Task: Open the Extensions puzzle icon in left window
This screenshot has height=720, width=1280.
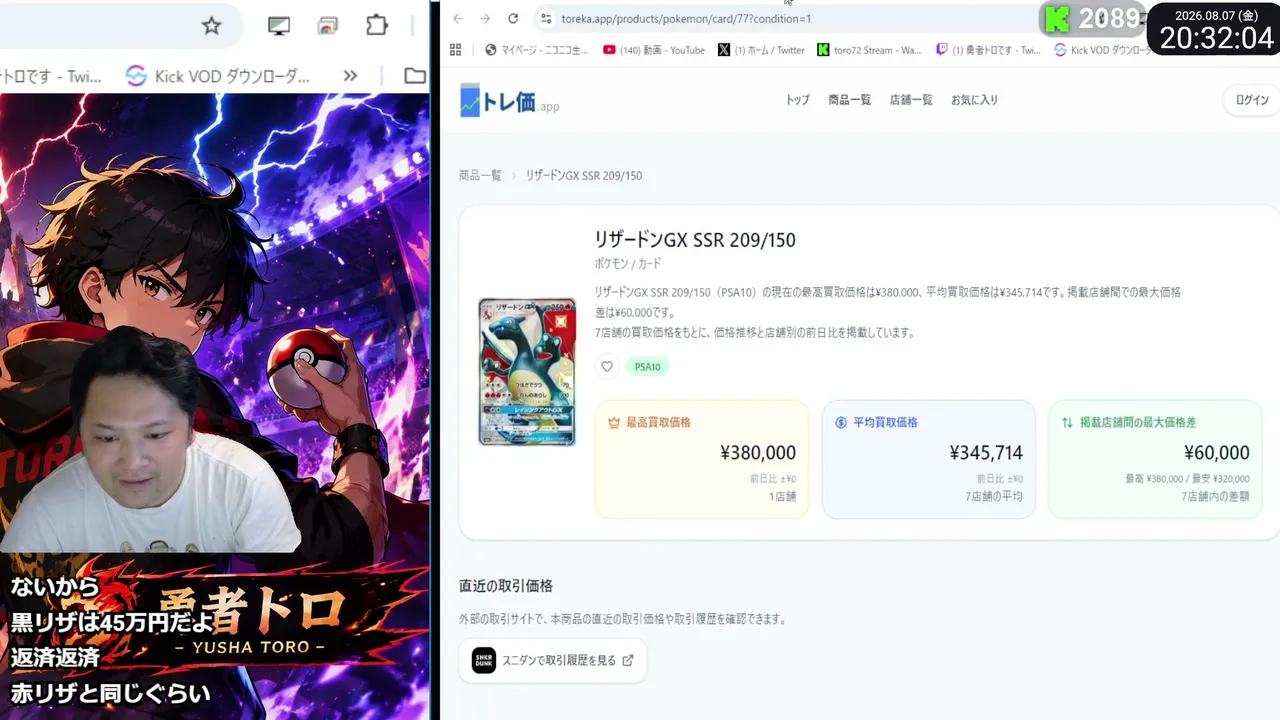Action: [x=376, y=26]
